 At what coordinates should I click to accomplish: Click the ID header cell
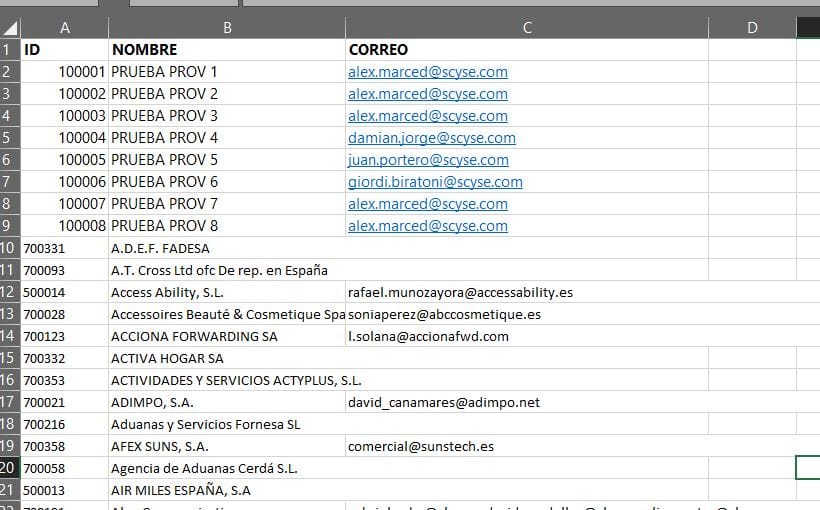coord(64,50)
